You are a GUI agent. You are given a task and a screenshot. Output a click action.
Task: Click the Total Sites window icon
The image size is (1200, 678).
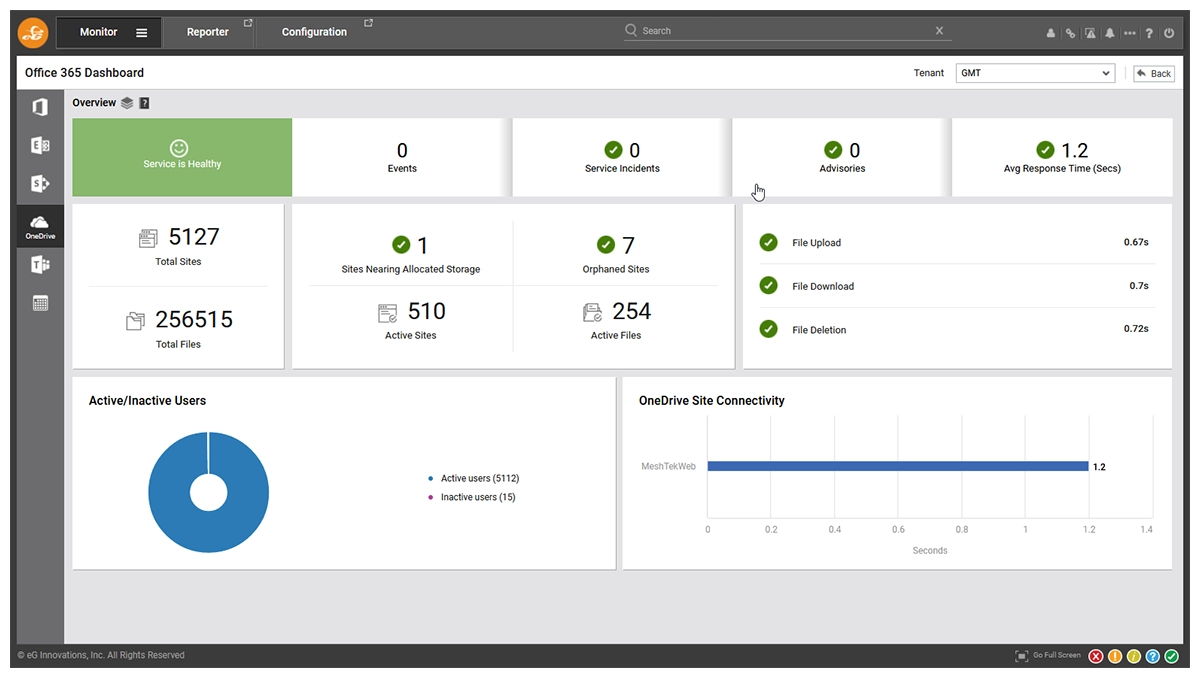[148, 238]
